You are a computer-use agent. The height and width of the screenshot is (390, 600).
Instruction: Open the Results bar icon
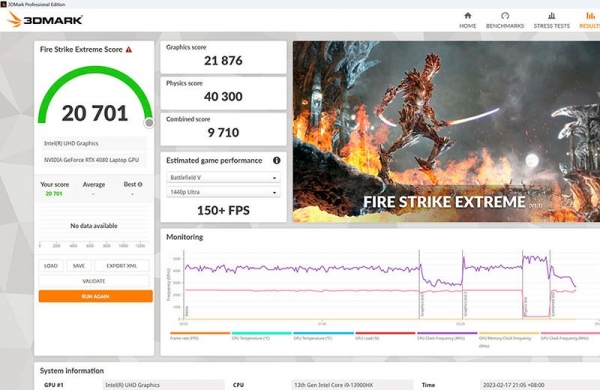(x=590, y=16)
